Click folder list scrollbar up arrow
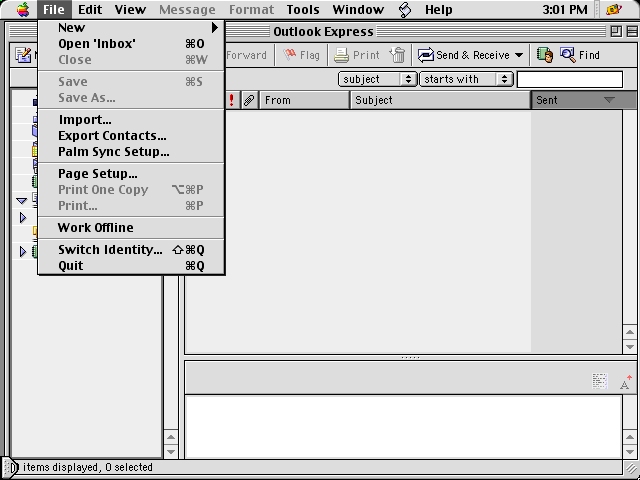This screenshot has height=480, width=640. click(171, 437)
